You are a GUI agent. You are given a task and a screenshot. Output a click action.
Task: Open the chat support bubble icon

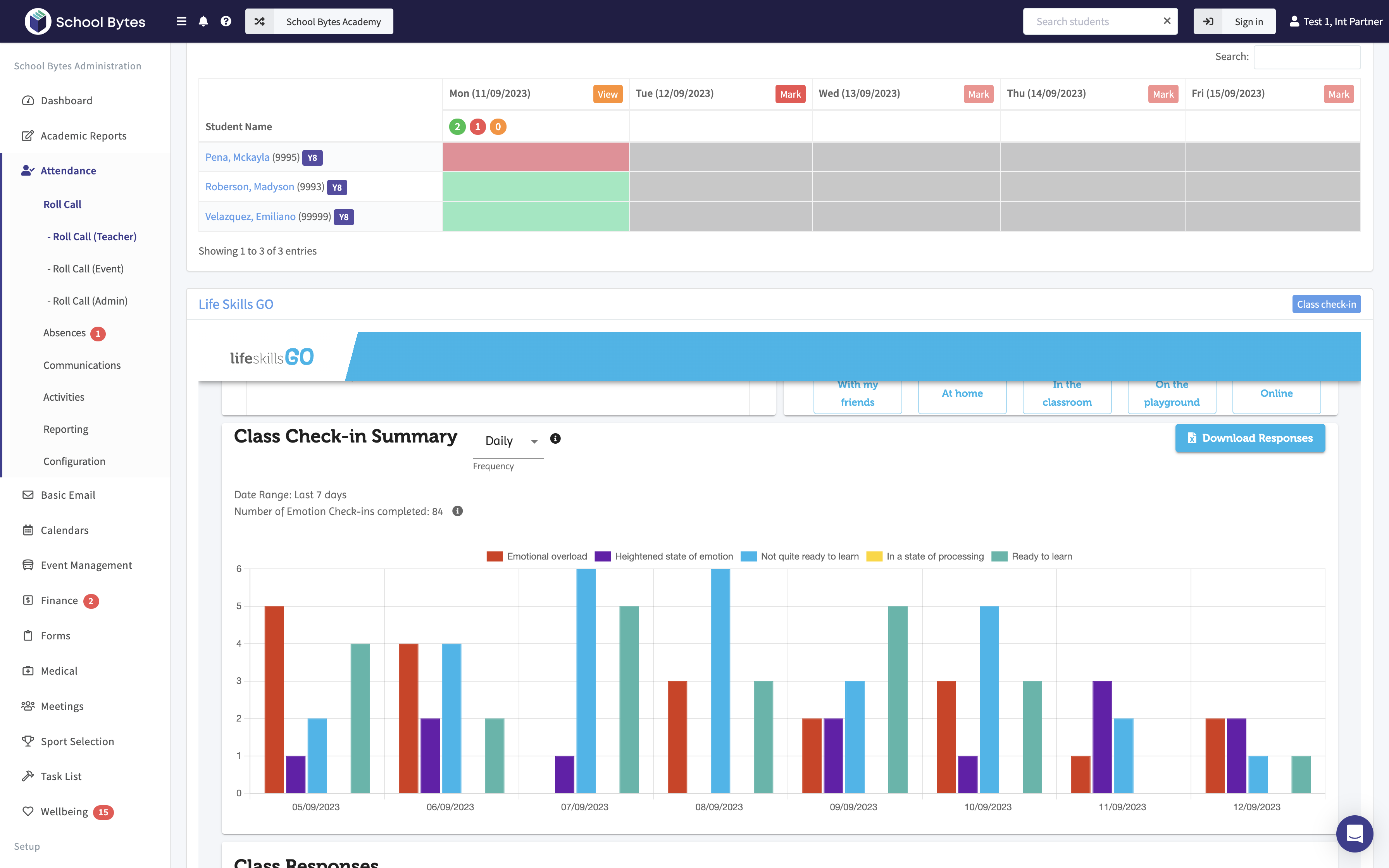pos(1354,833)
